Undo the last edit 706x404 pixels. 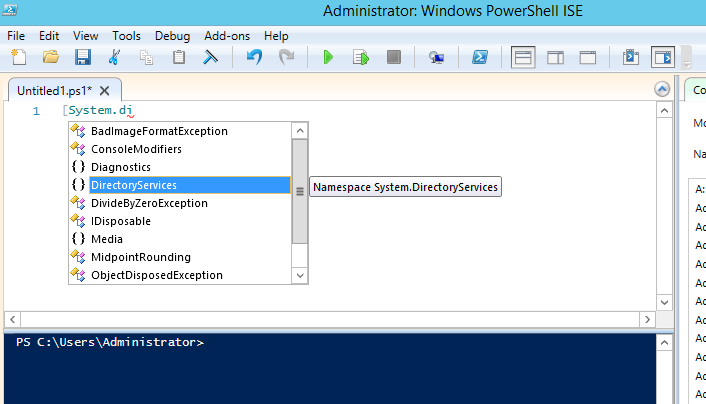pos(254,57)
